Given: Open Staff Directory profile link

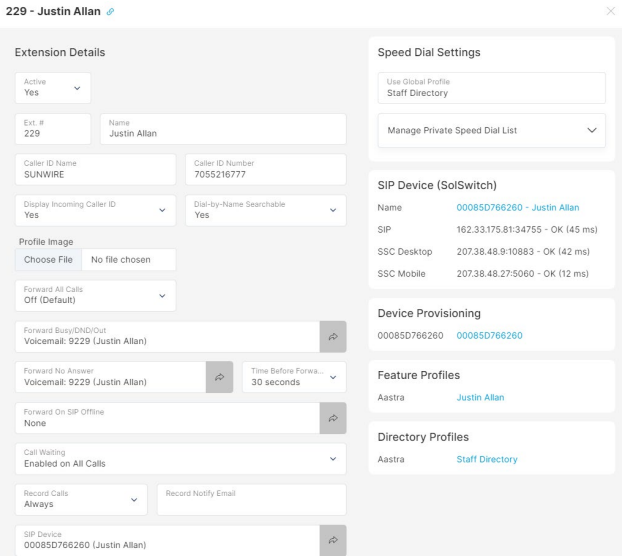Looking at the screenshot, I should (487, 459).
